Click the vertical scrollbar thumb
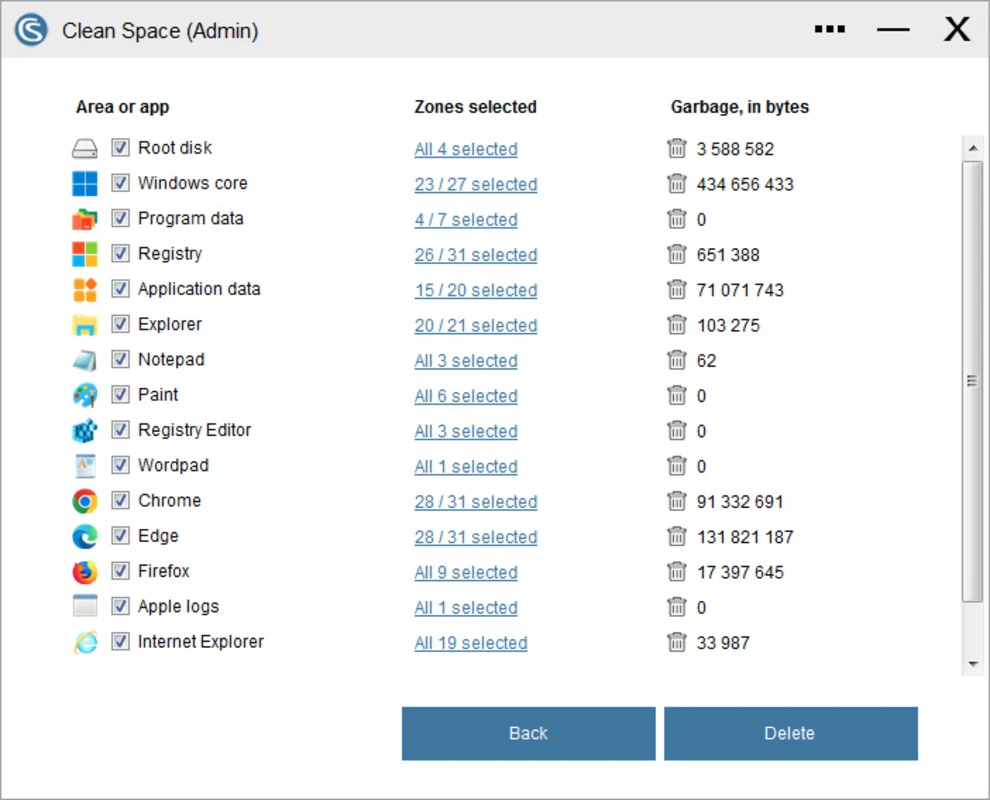Screen dimensions: 990x800 pyautogui.click(x=972, y=380)
